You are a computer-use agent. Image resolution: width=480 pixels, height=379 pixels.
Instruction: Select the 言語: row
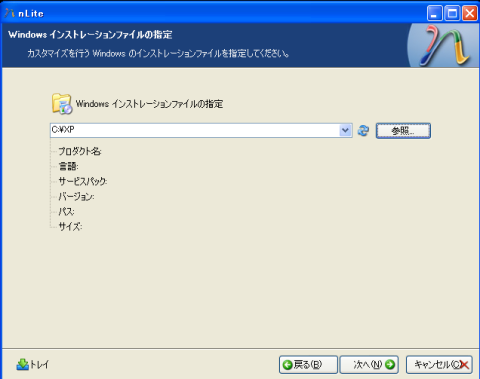[68, 166]
